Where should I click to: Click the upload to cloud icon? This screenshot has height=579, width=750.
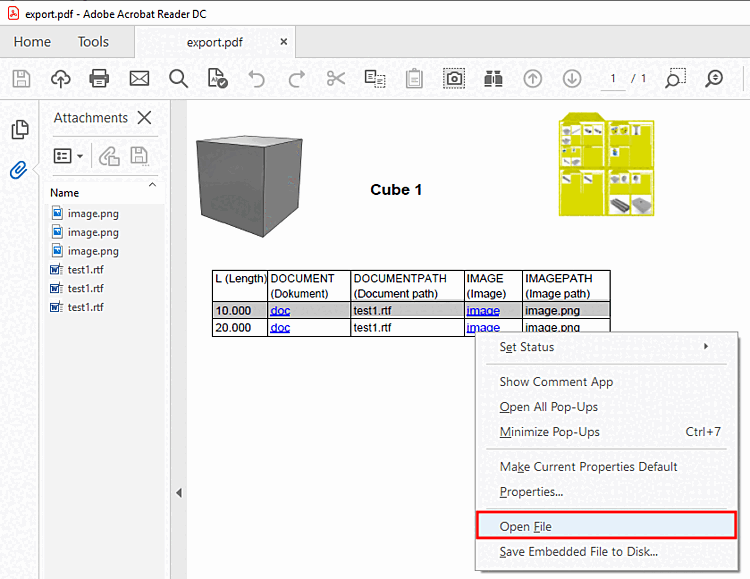60,78
